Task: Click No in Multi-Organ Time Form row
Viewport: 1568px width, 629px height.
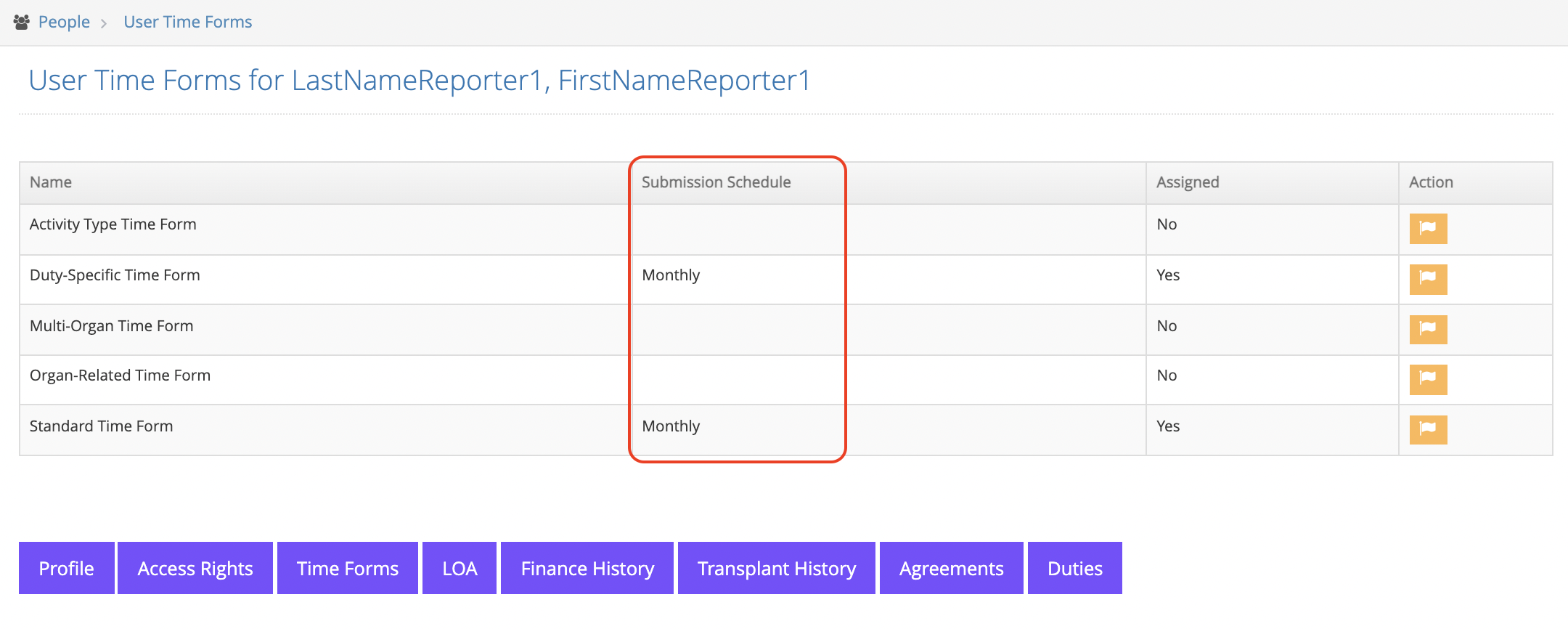Action: point(1167,326)
